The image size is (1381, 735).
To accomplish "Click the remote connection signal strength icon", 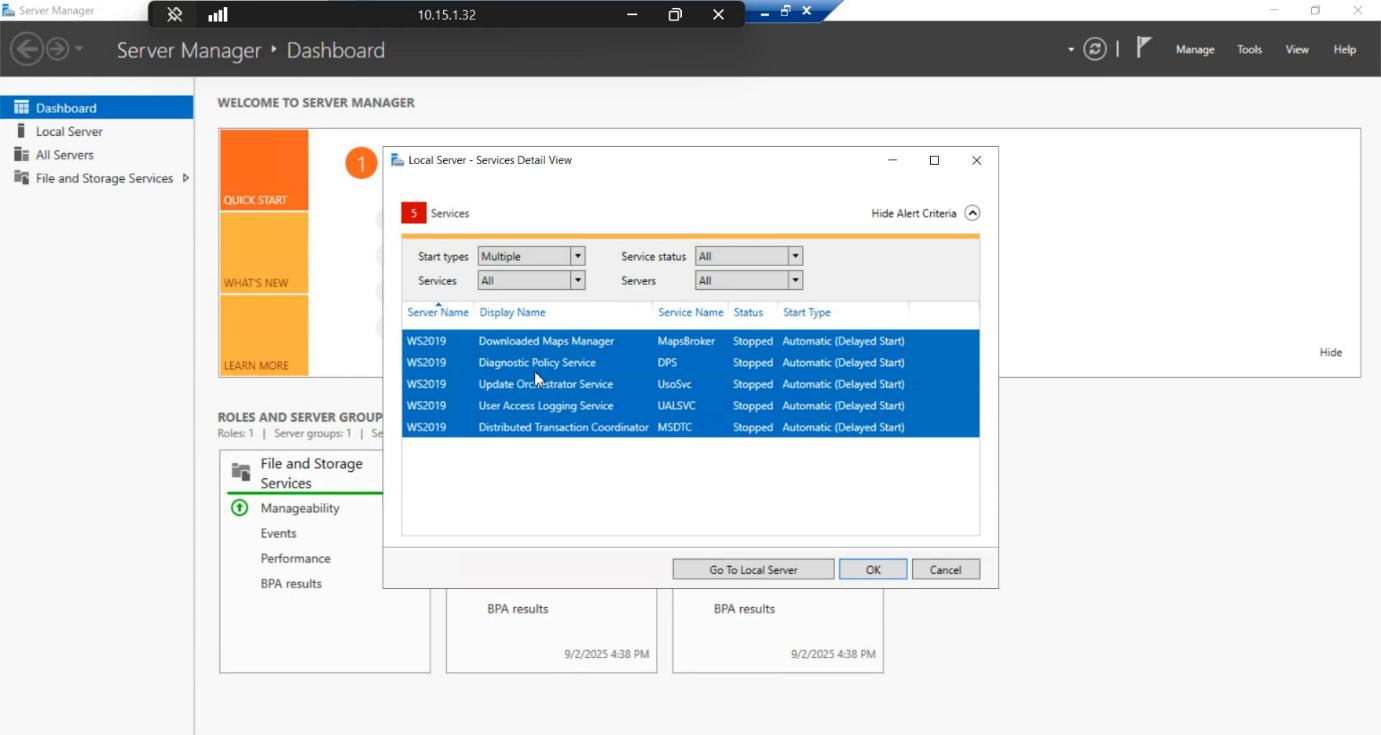I will pos(217,14).
